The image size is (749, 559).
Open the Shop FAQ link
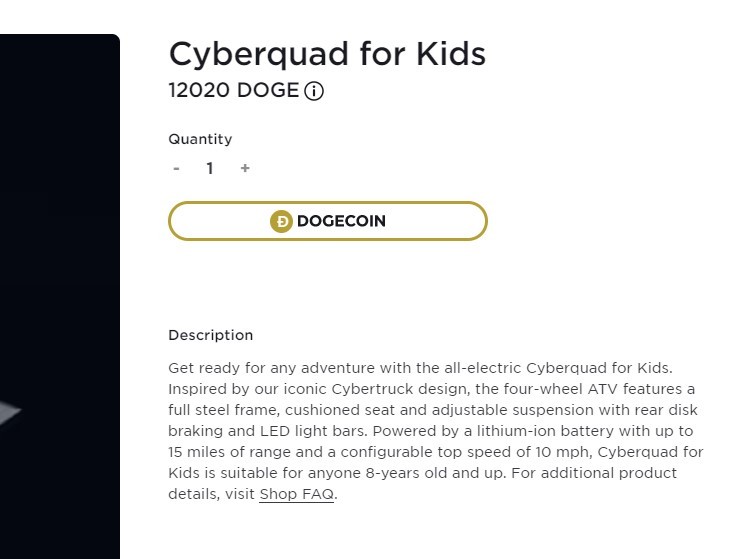coord(297,494)
